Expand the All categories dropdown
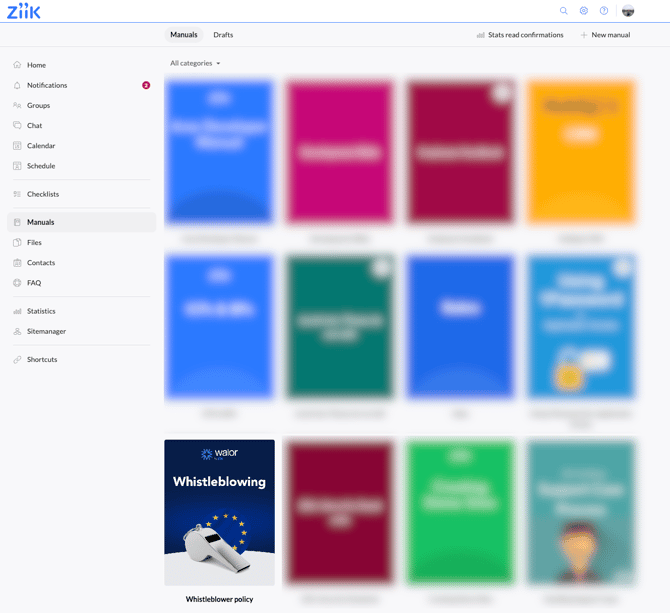The width and height of the screenshot is (670, 613). pyautogui.click(x=195, y=63)
